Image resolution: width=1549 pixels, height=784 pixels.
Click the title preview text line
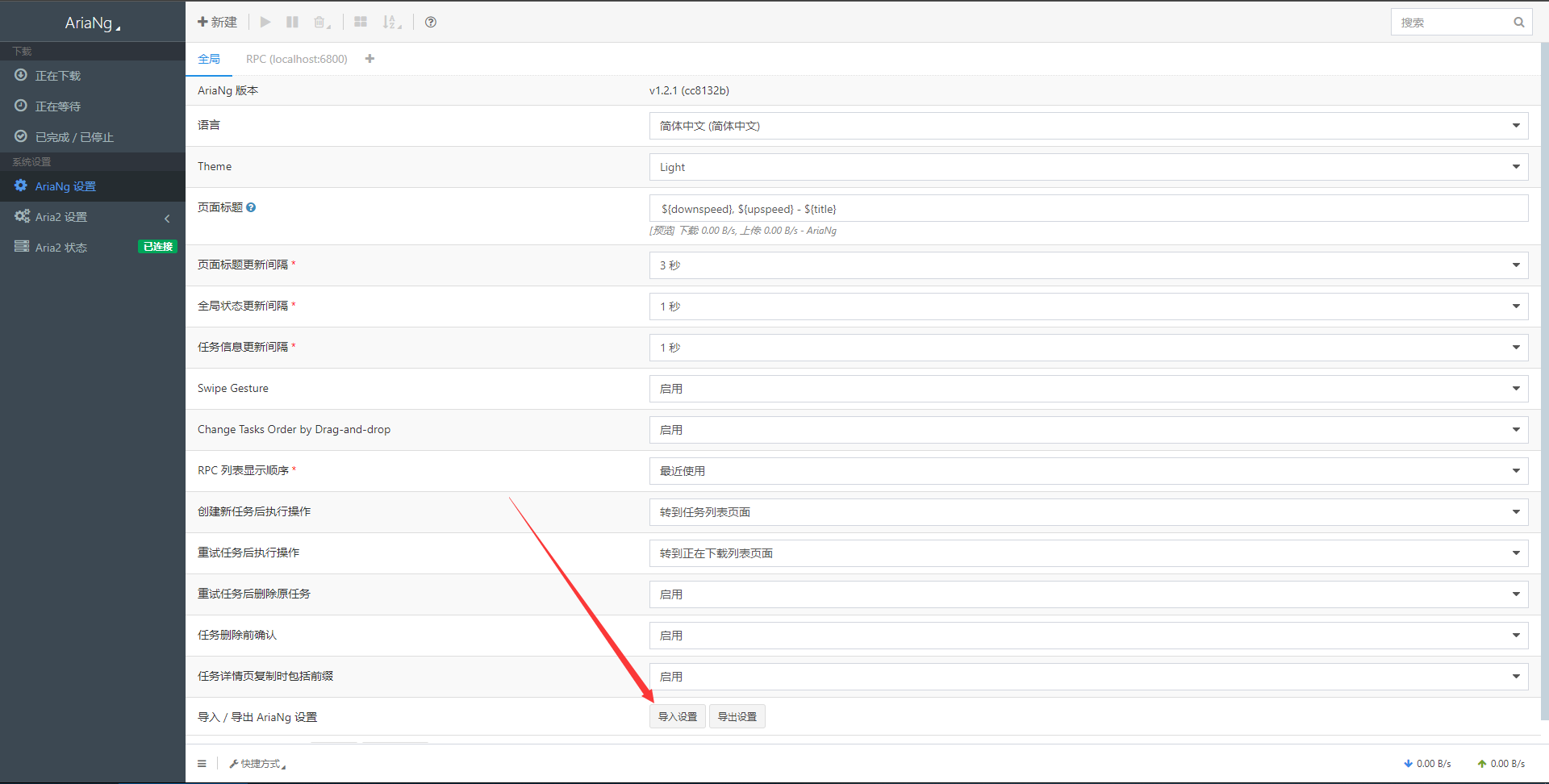tap(743, 231)
